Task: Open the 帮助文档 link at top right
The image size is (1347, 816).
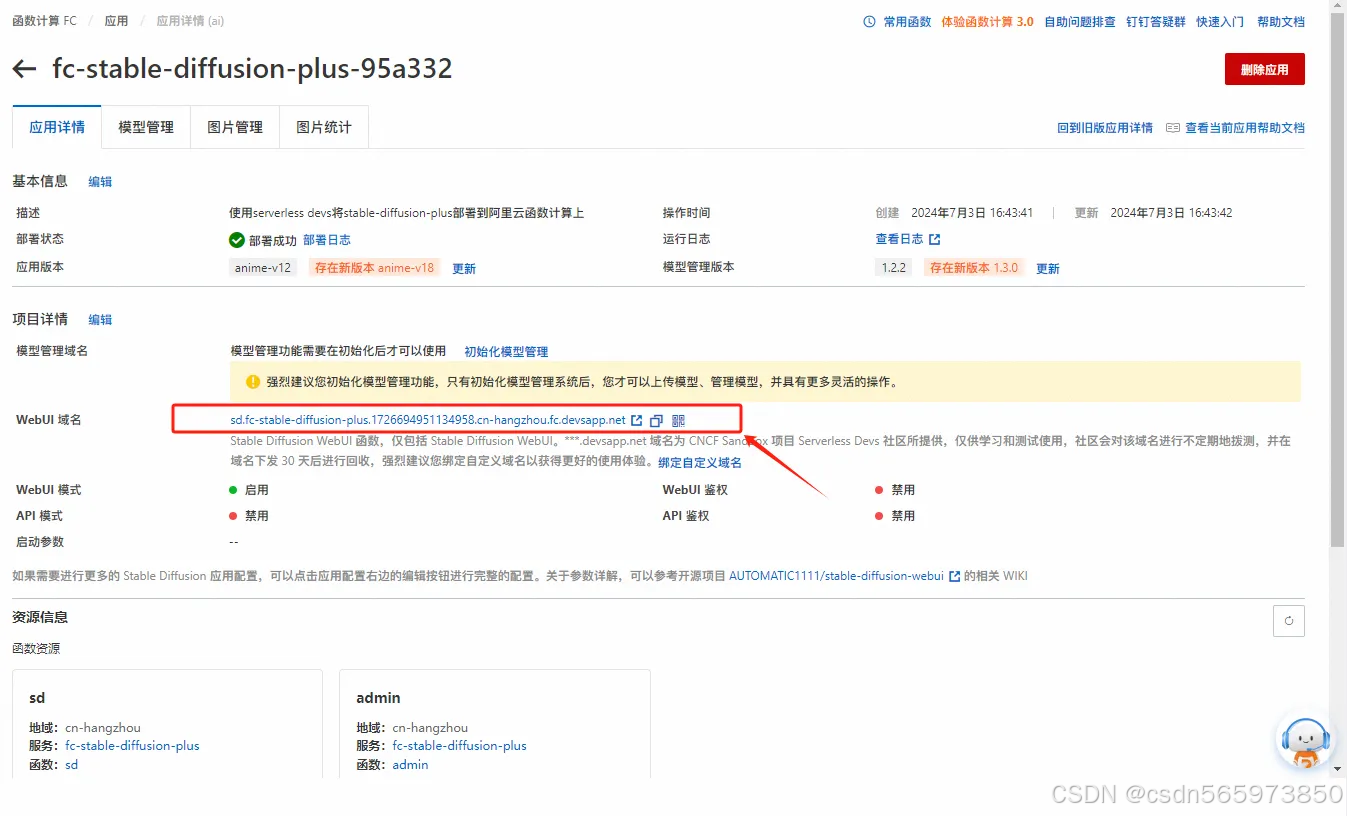Action: (x=1280, y=22)
